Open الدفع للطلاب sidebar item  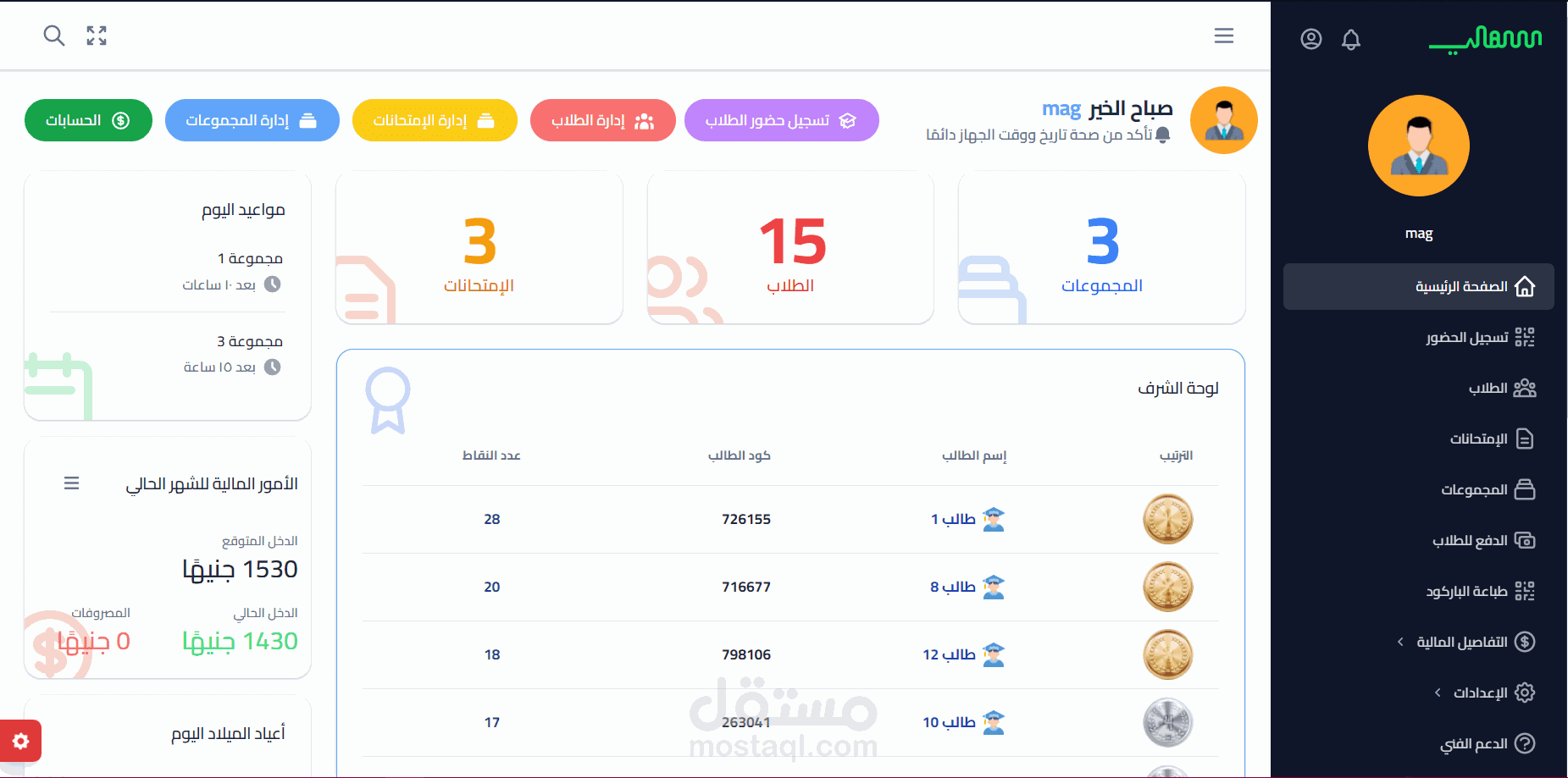pos(1419,540)
